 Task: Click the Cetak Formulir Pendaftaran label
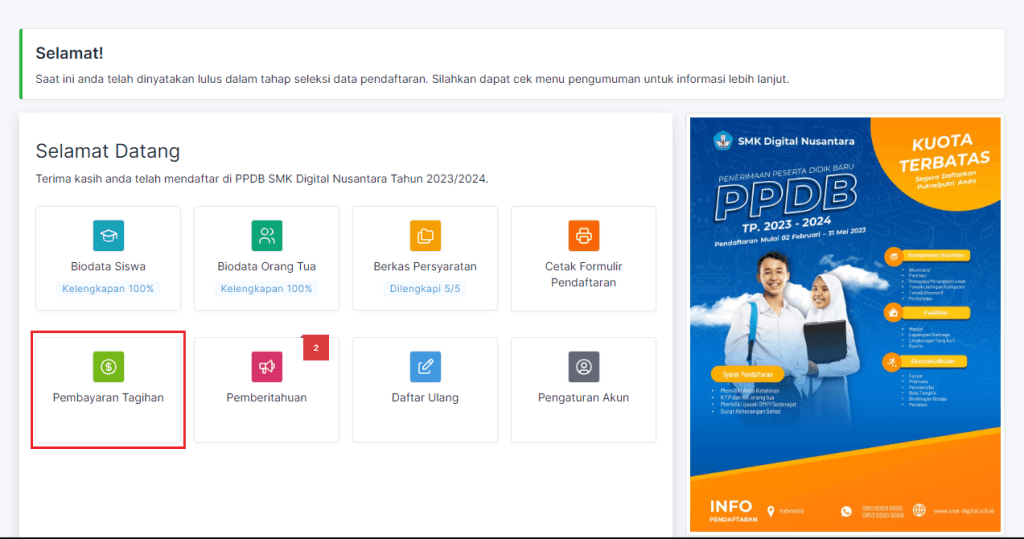(583, 275)
